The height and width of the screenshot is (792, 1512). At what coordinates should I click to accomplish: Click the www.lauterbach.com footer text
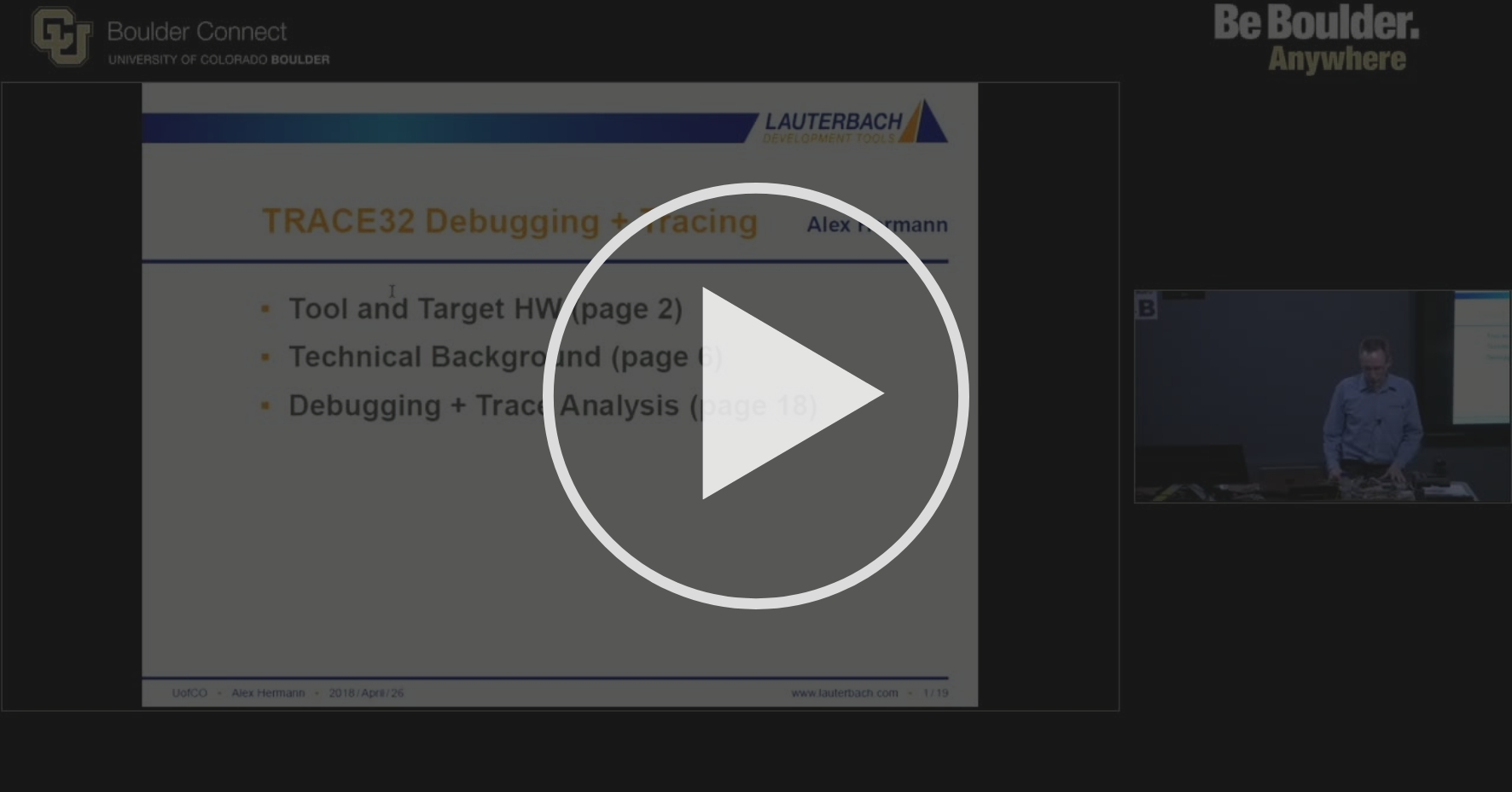coord(844,693)
